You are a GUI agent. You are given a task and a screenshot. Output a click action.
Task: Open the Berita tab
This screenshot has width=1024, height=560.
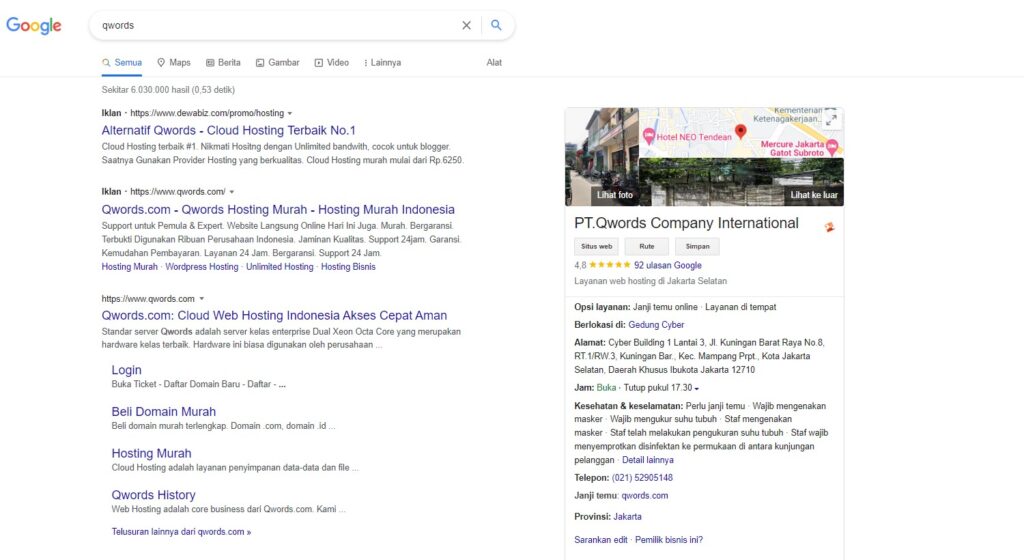[x=223, y=63]
